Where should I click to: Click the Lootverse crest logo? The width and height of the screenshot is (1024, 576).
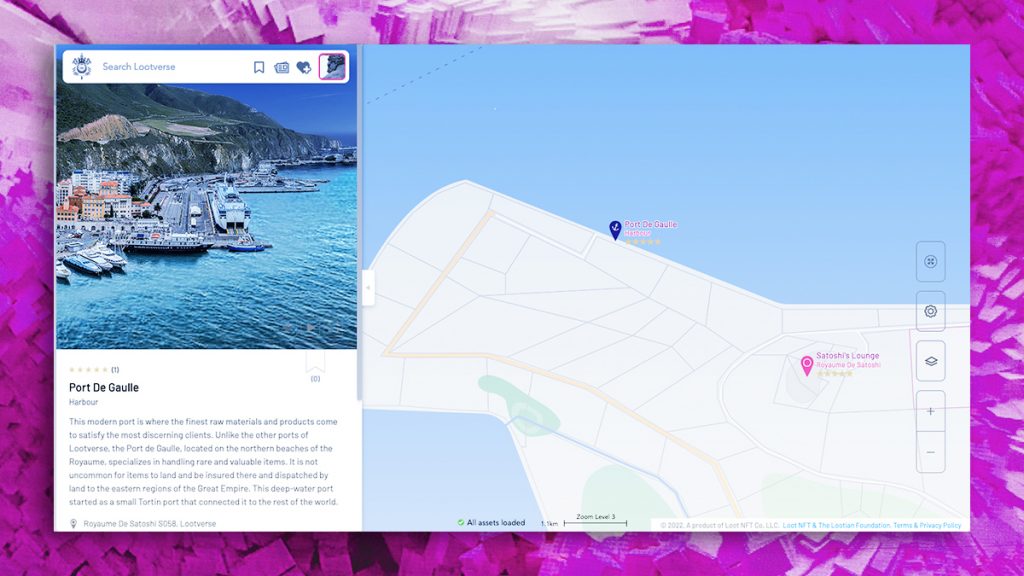coord(82,67)
